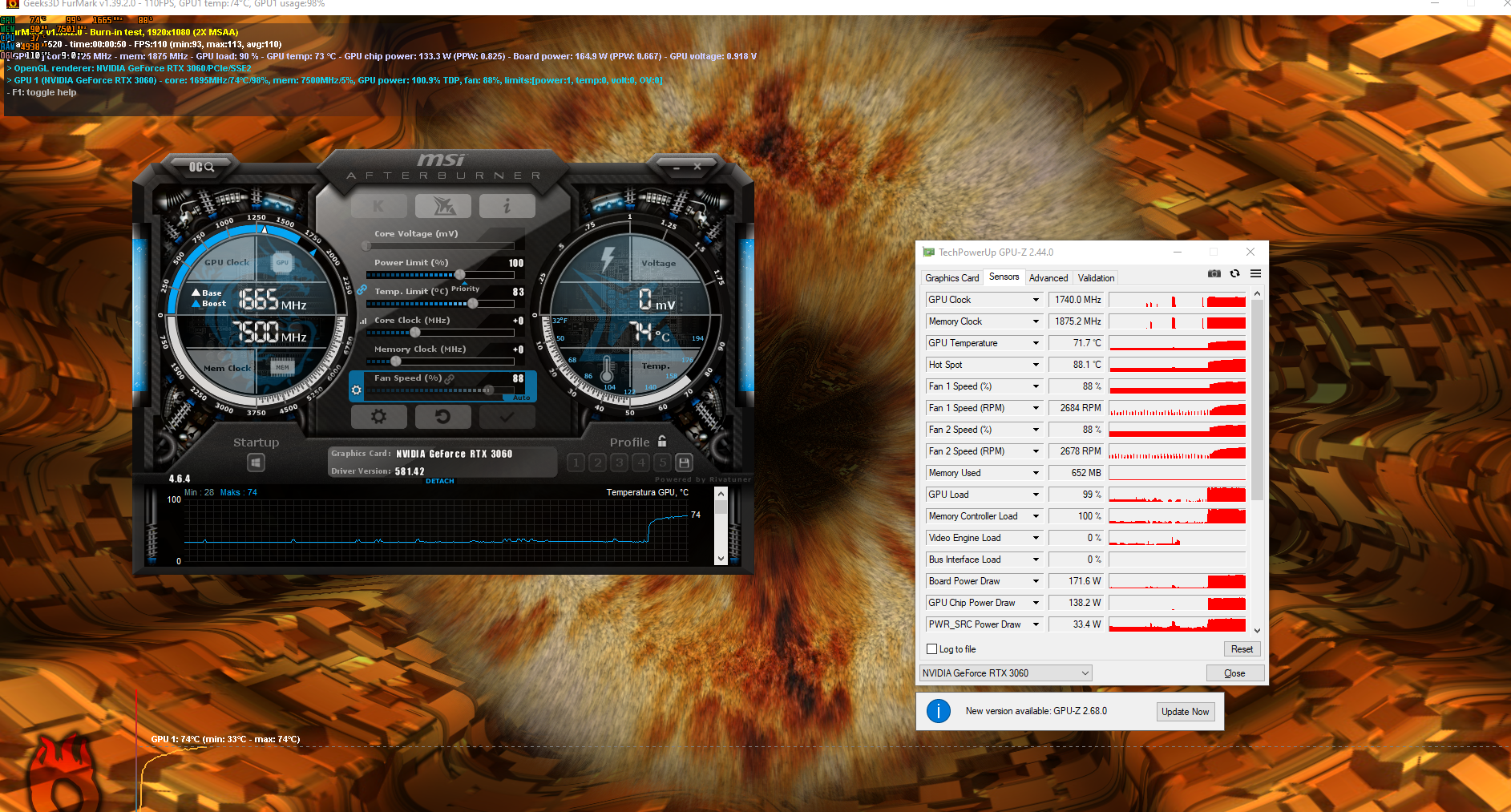Toggle the profile lock in Afterburner

662,441
